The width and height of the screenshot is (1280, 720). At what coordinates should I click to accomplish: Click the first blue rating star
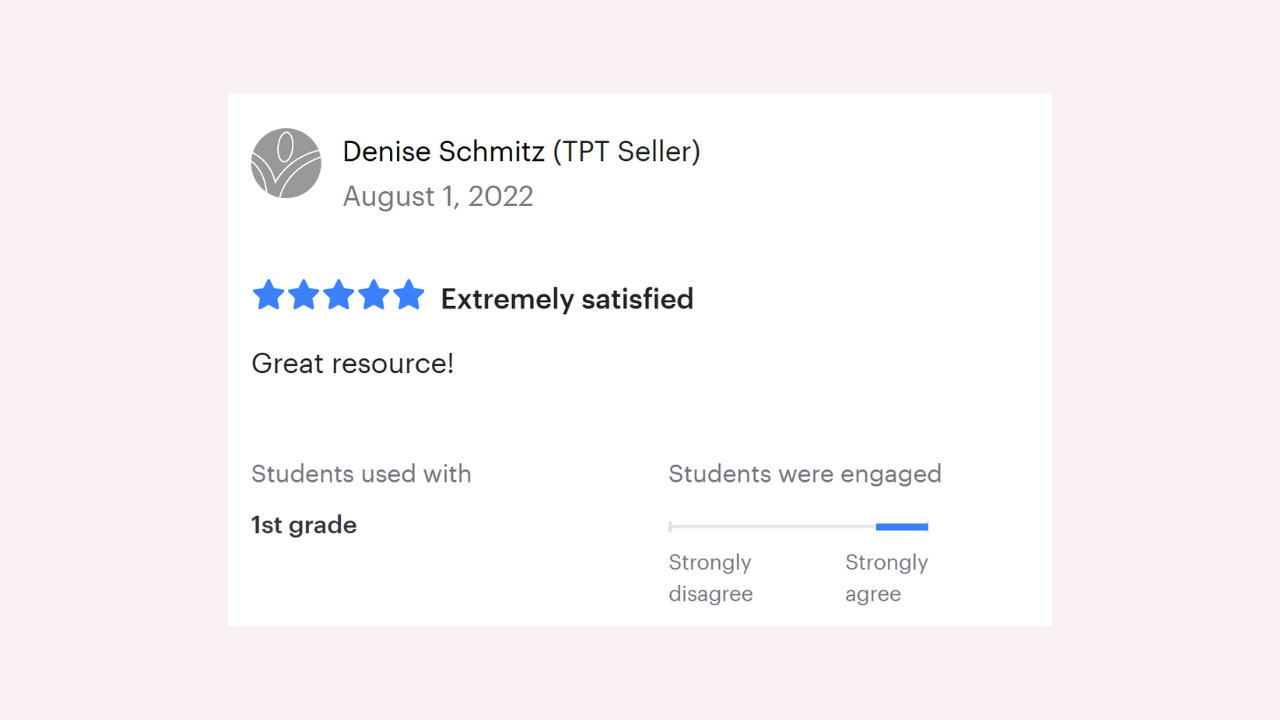pyautogui.click(x=268, y=296)
